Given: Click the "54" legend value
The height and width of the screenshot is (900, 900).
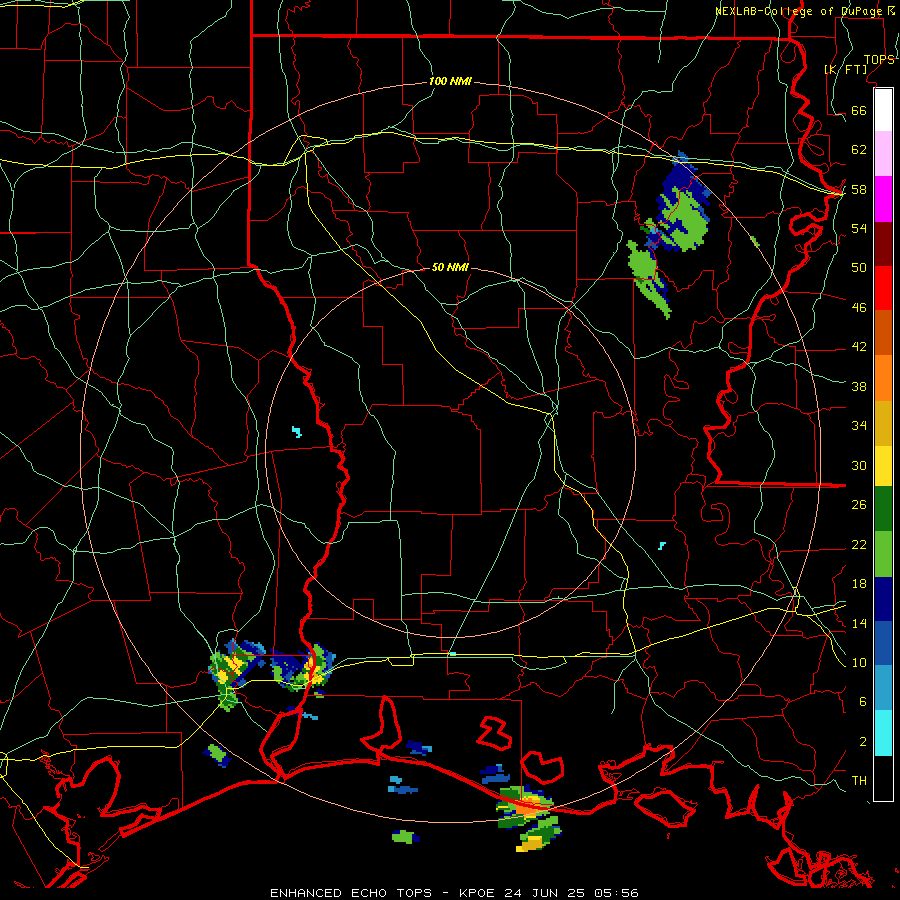Looking at the screenshot, I should click(859, 228).
